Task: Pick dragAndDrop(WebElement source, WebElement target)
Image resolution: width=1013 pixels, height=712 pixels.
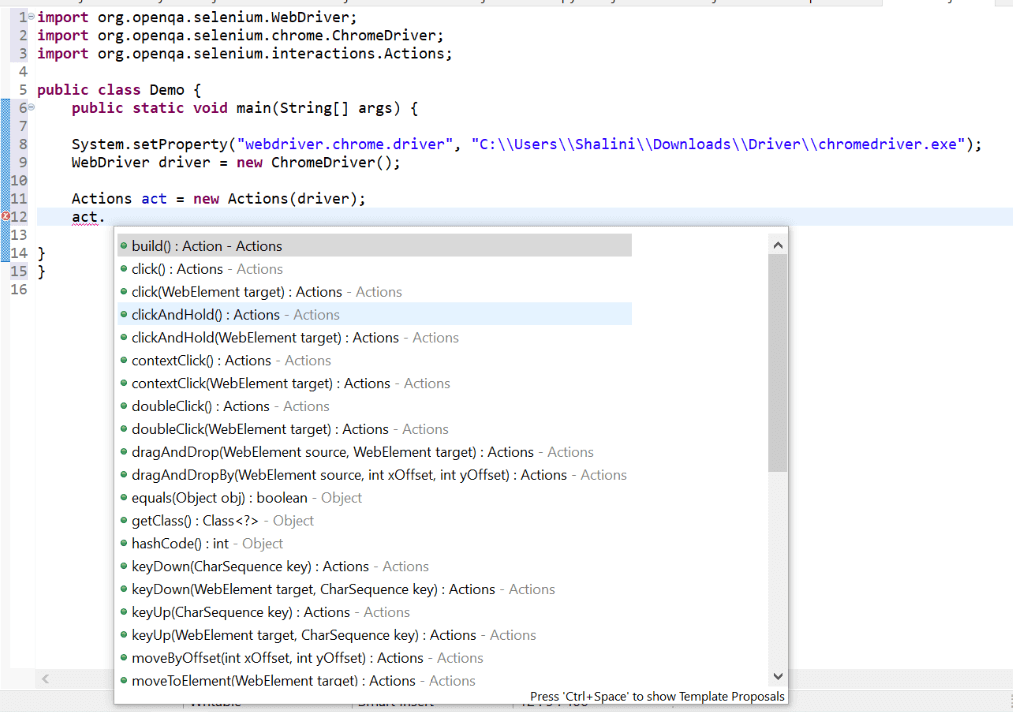Action: [x=375, y=452]
